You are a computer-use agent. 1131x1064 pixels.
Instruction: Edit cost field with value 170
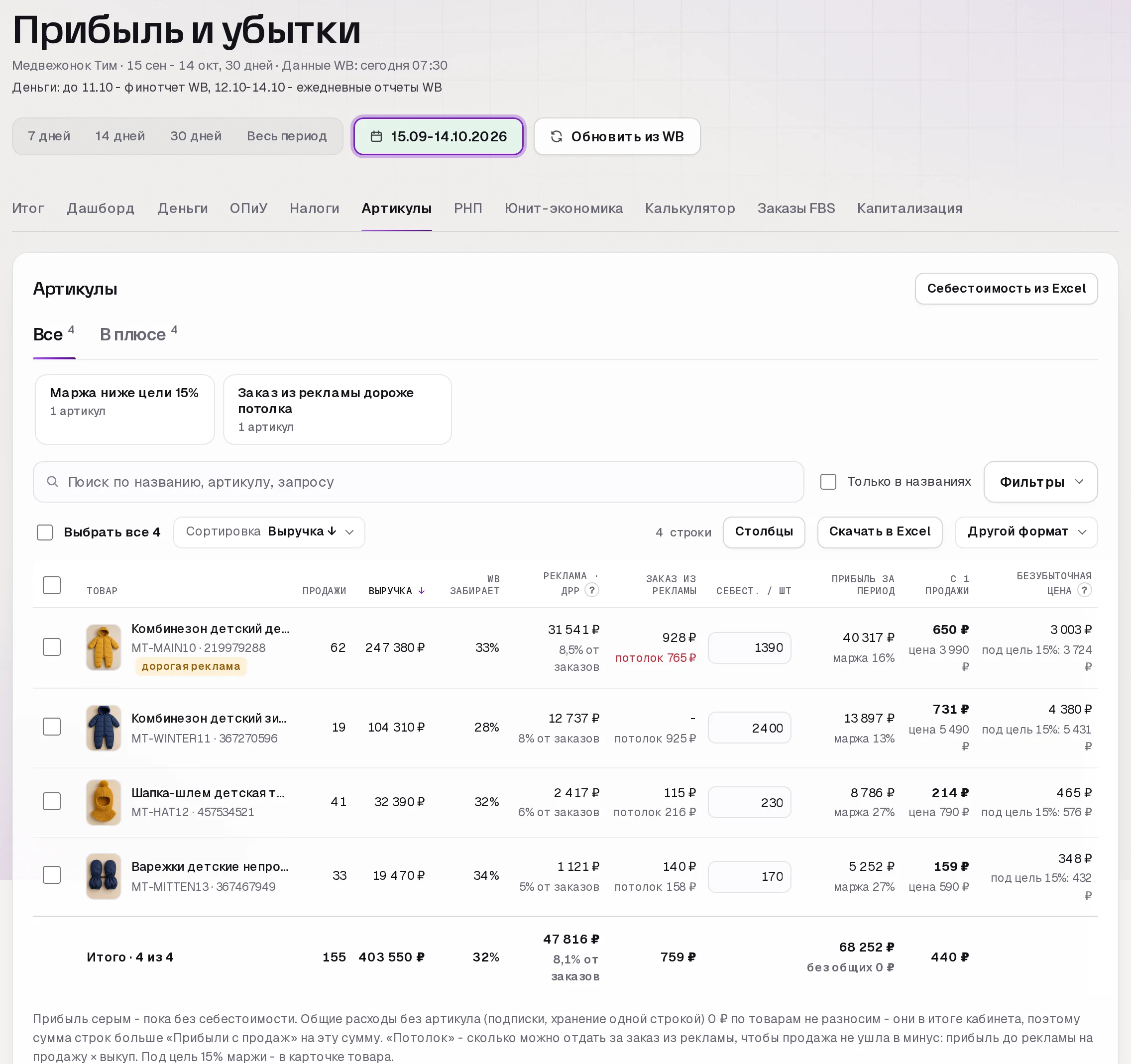749,876
